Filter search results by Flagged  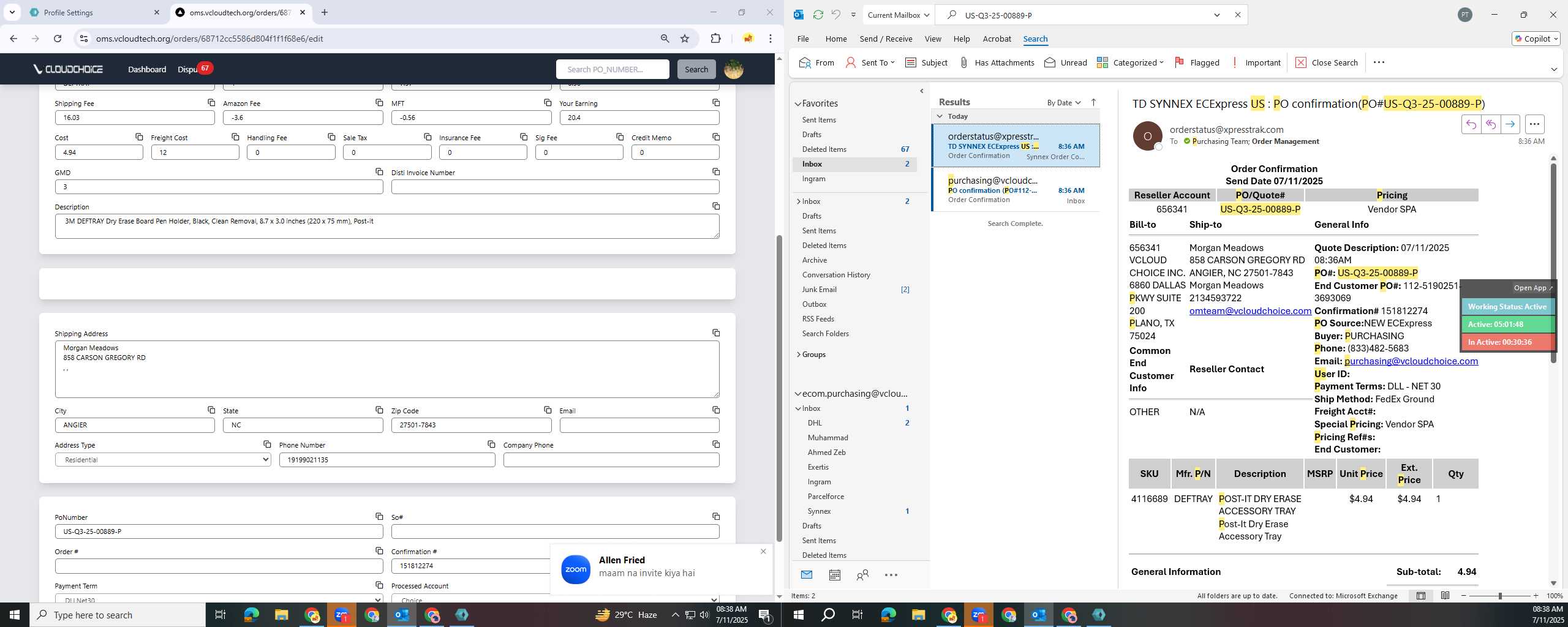click(1197, 62)
